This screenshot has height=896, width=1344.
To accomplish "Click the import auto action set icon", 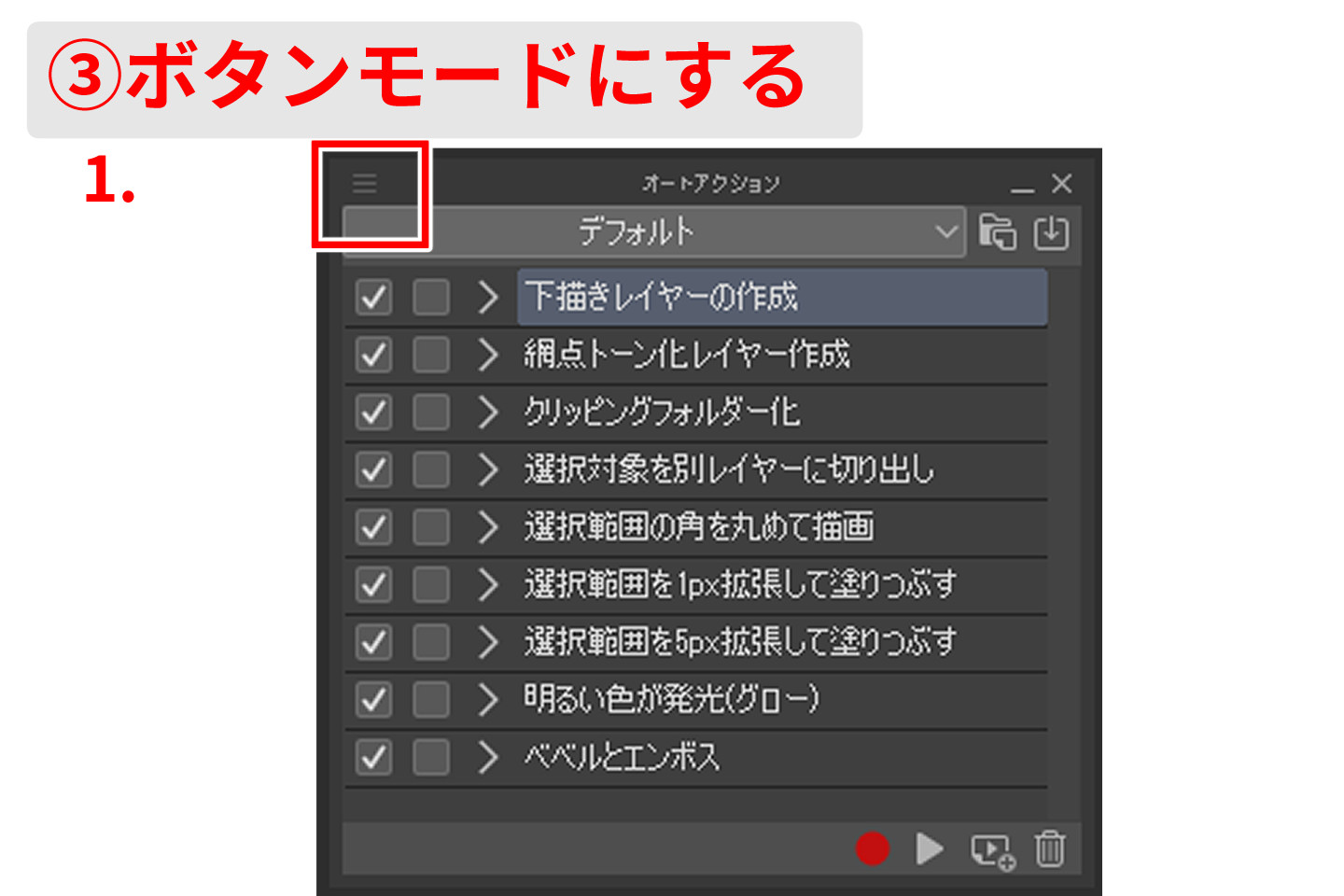I will [1051, 232].
